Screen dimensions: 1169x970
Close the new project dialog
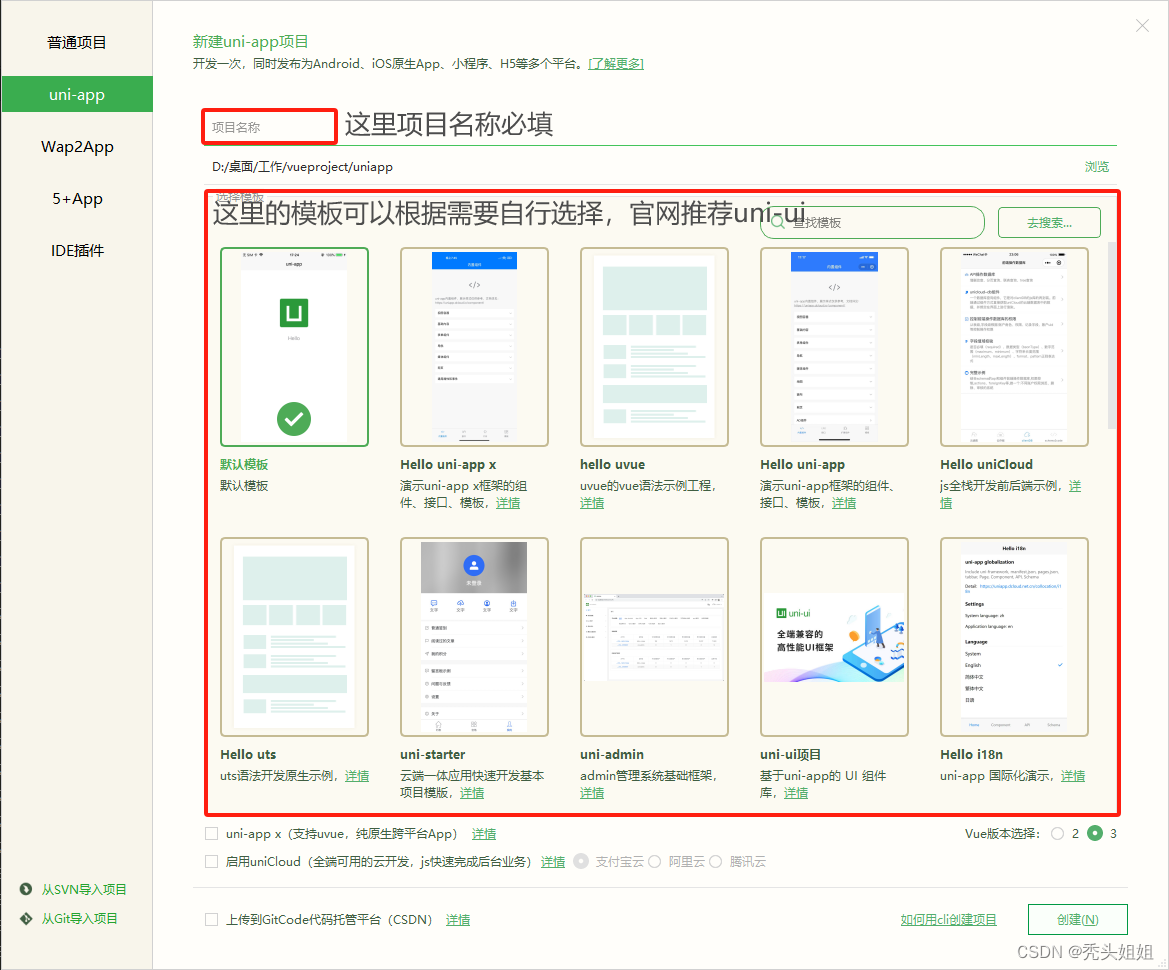tap(1142, 26)
